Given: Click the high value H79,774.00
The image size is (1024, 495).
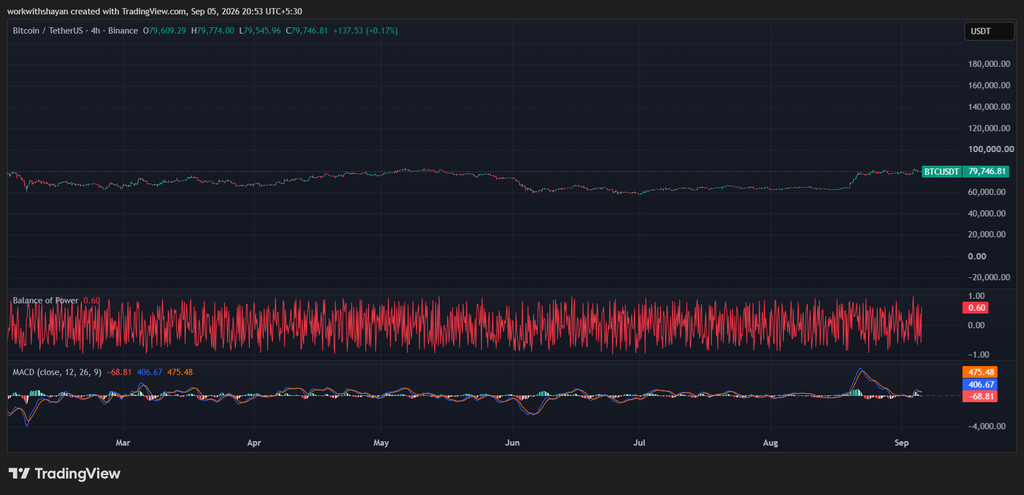Looking at the screenshot, I should (212, 31).
